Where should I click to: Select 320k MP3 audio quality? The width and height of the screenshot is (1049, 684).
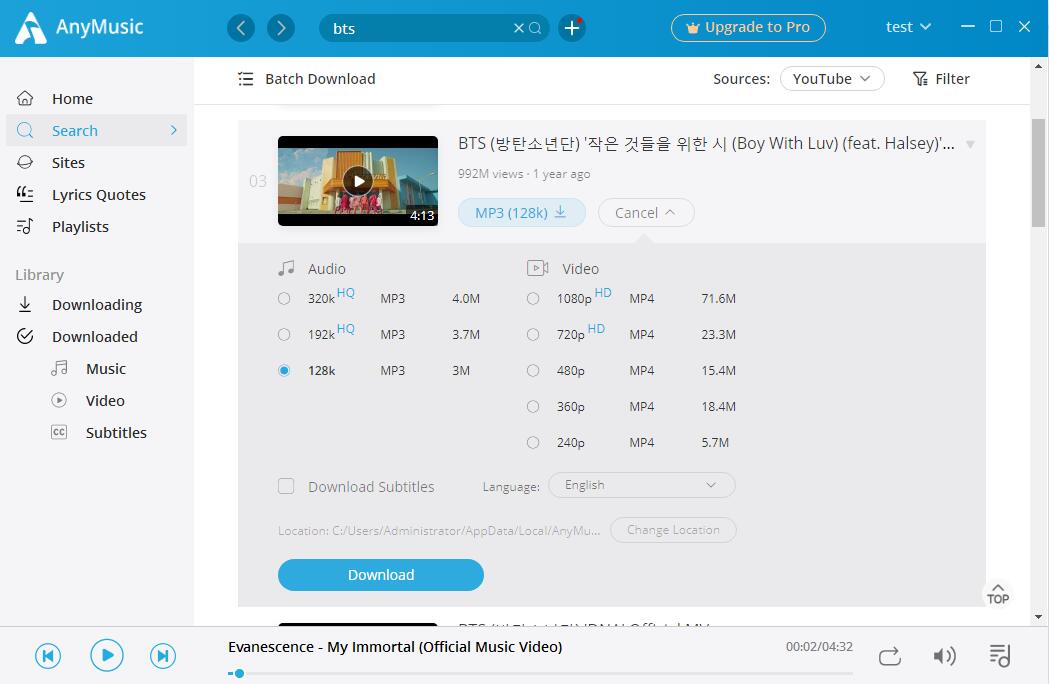pyautogui.click(x=284, y=298)
